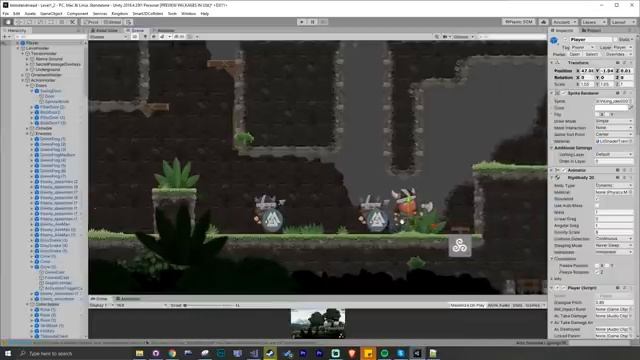Open the Windows Start menu
Image resolution: width=640 pixels, height=360 pixels.
click(x=8, y=353)
